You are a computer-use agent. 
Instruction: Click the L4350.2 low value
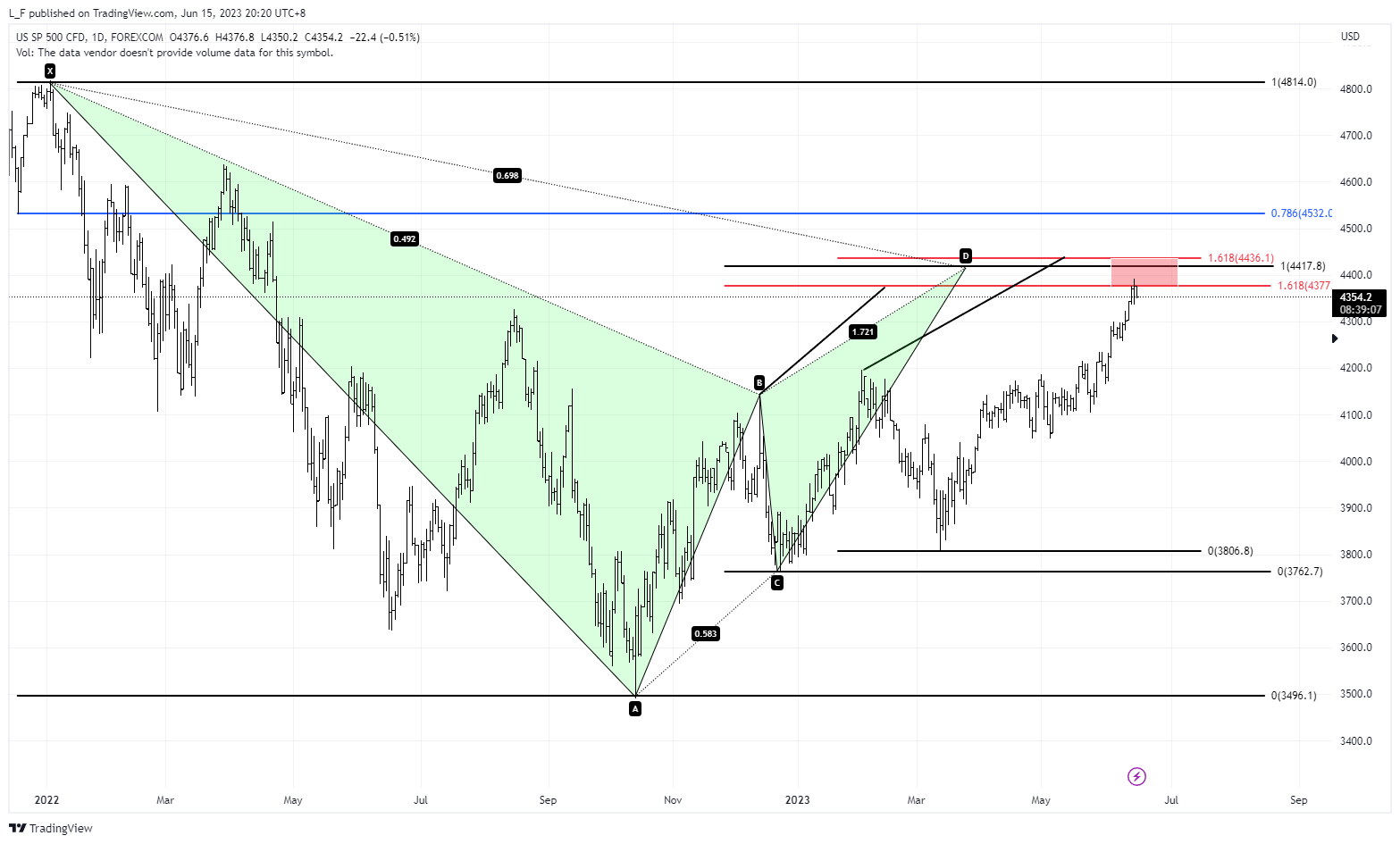click(x=280, y=38)
